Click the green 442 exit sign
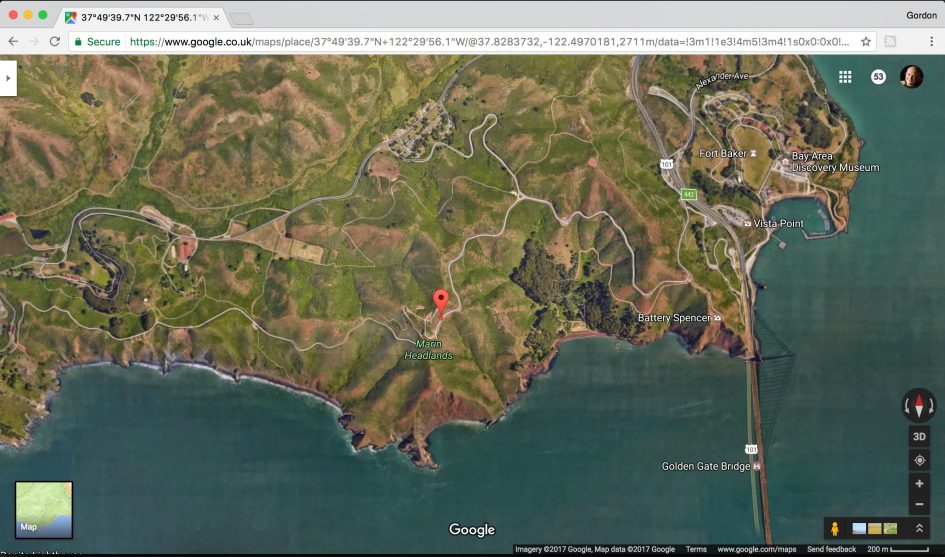This screenshot has width=945, height=557. click(689, 194)
